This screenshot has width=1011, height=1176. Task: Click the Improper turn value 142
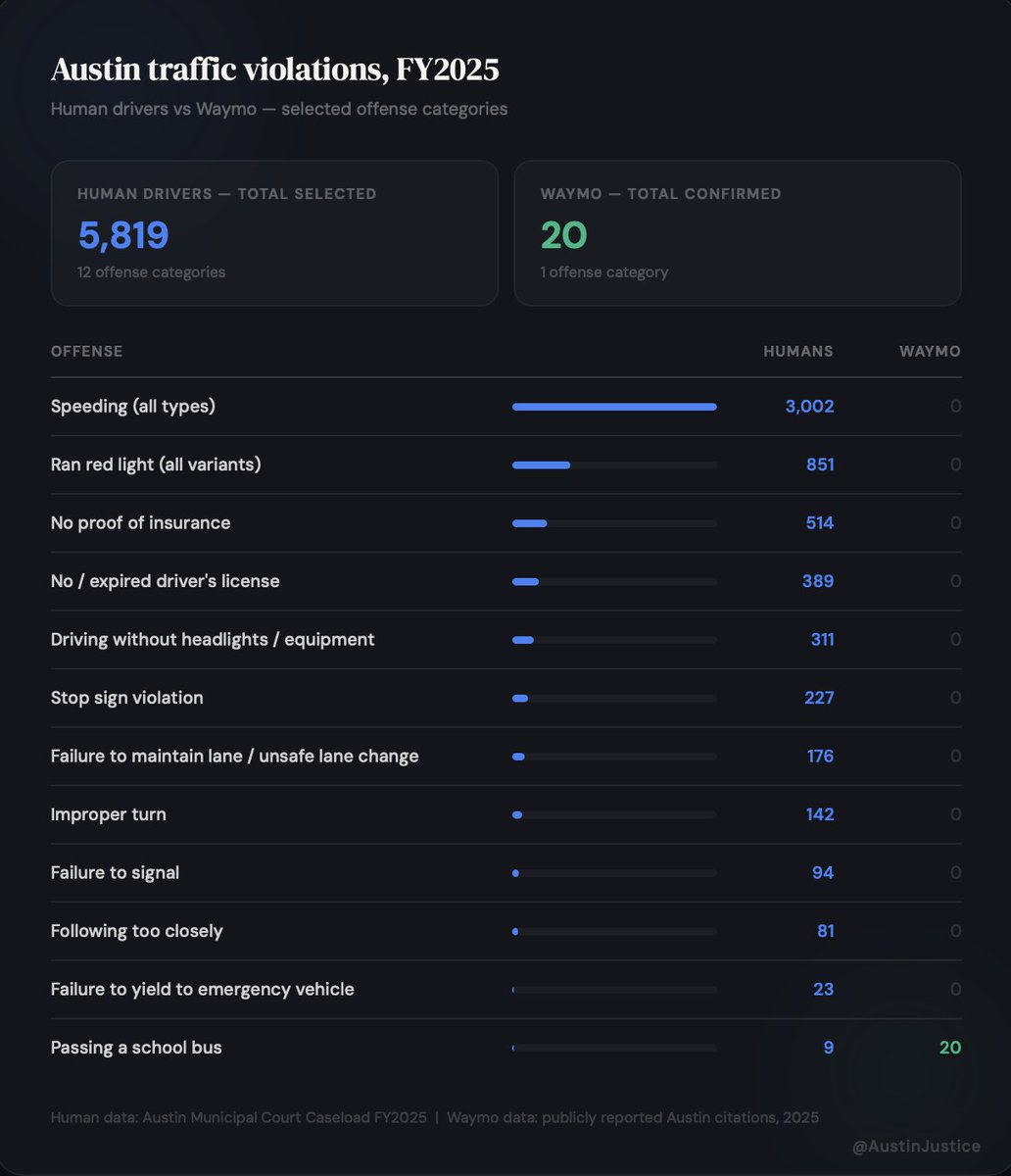[x=819, y=814]
